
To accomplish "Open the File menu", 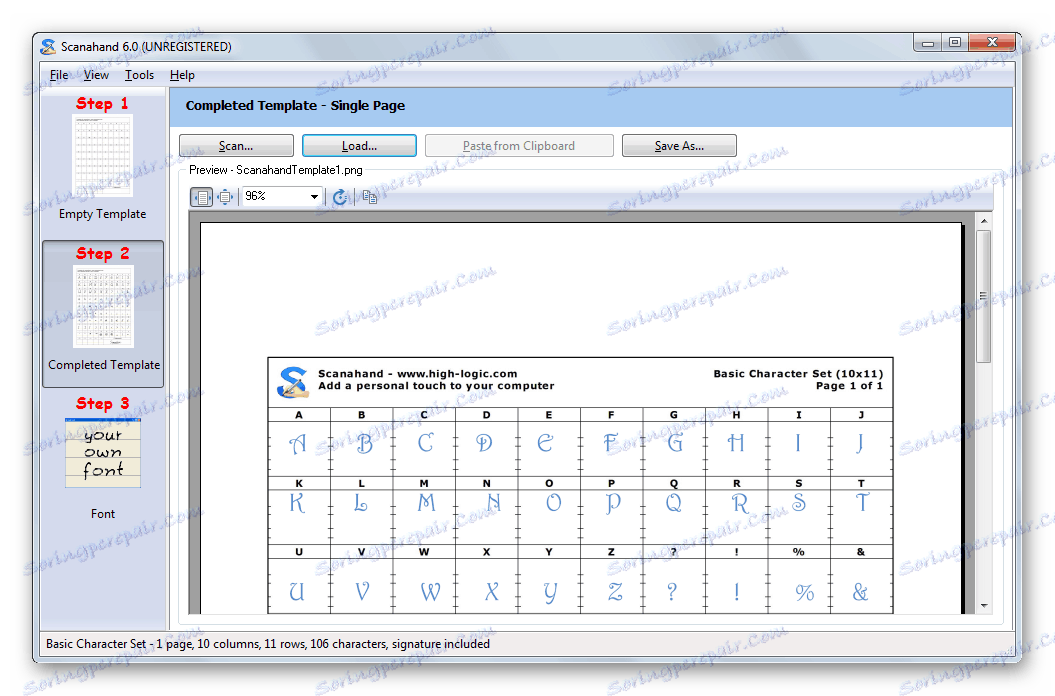I will (59, 75).
